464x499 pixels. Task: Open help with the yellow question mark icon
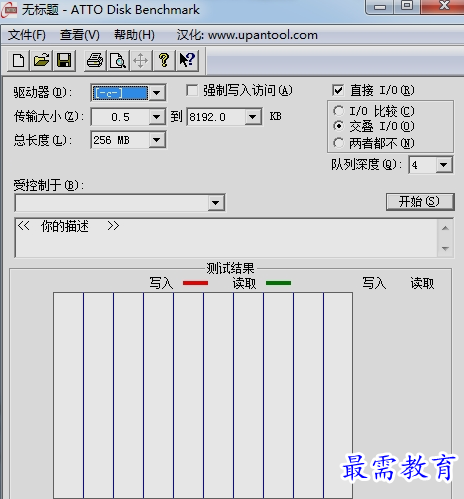click(x=164, y=60)
